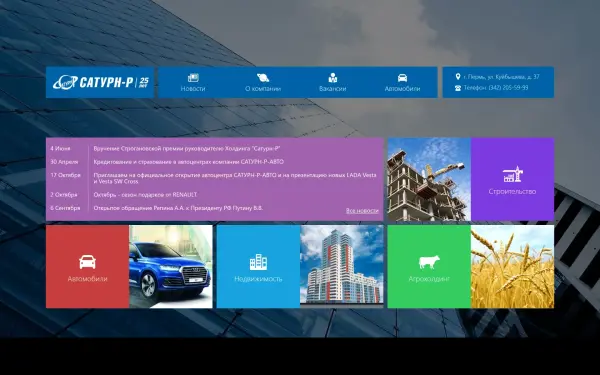The width and height of the screenshot is (600, 375).
Task: Open the red Автомобили car tile
Action: [88, 266]
